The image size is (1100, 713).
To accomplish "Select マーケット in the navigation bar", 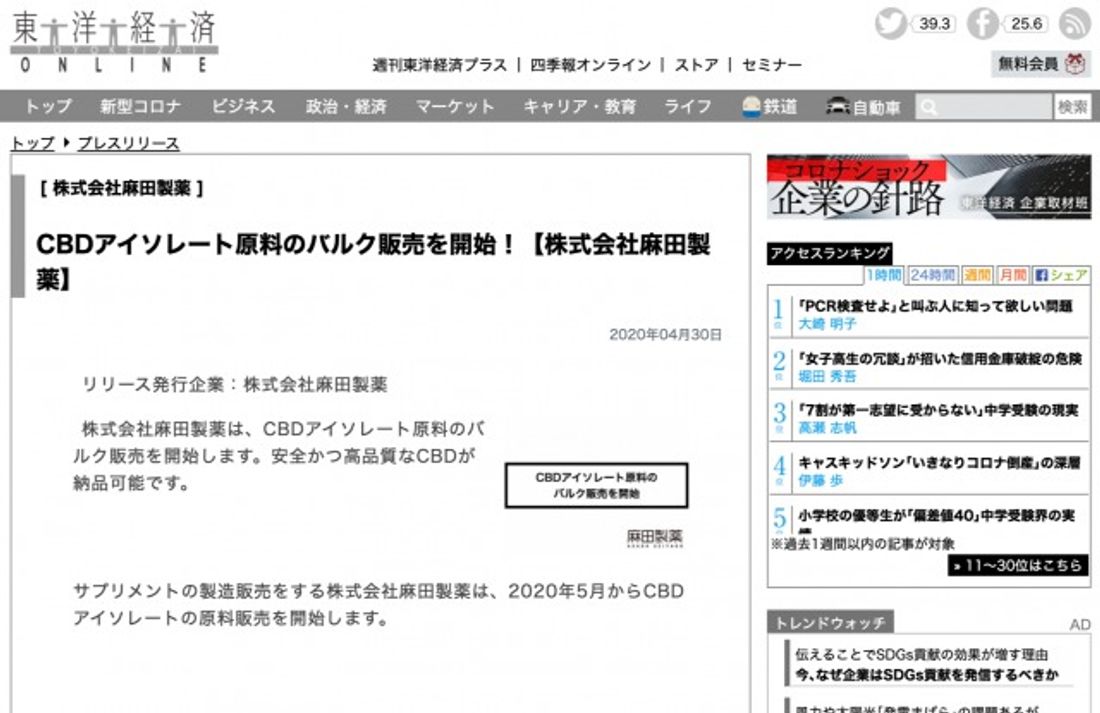I will pyautogui.click(x=455, y=107).
